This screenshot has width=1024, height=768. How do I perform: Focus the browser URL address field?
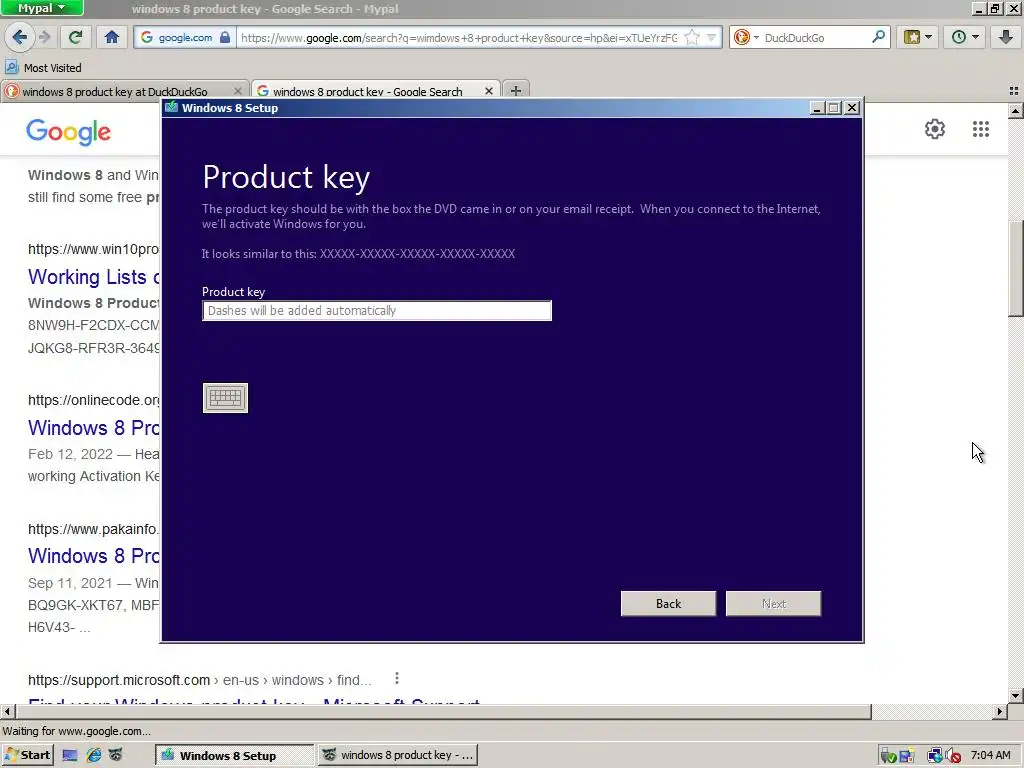pyautogui.click(x=458, y=37)
